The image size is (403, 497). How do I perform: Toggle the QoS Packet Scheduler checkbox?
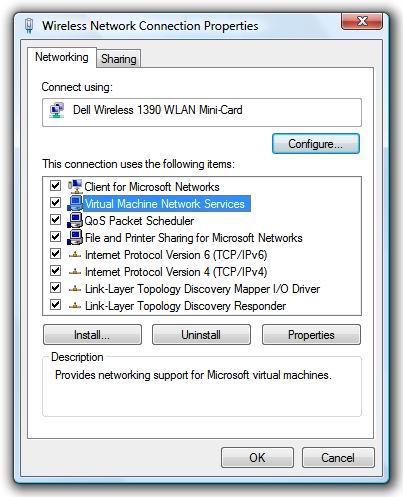tap(55, 219)
